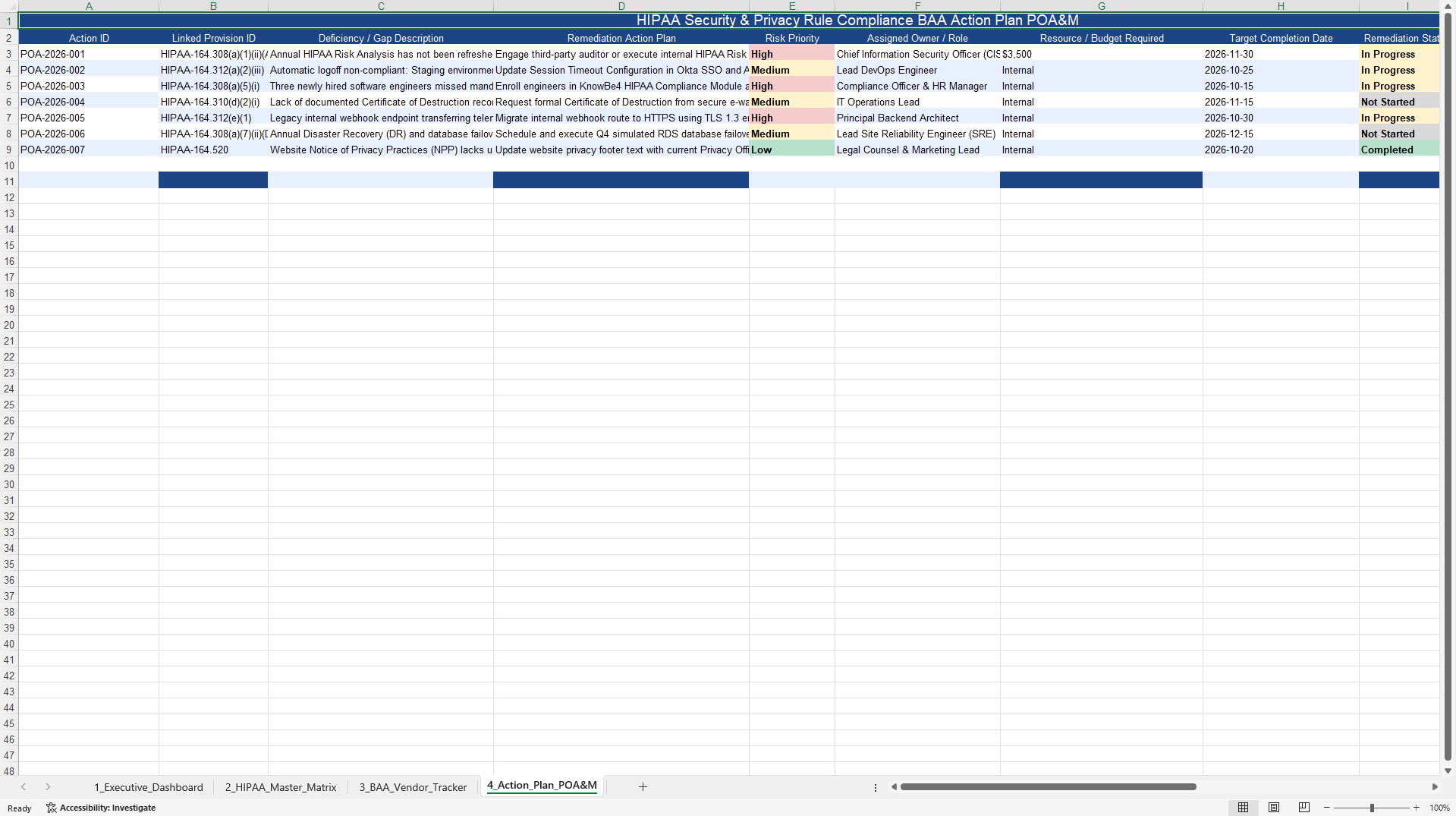The height and width of the screenshot is (816, 1456).
Task: Select Risk Priority header cell
Action: tap(791, 38)
